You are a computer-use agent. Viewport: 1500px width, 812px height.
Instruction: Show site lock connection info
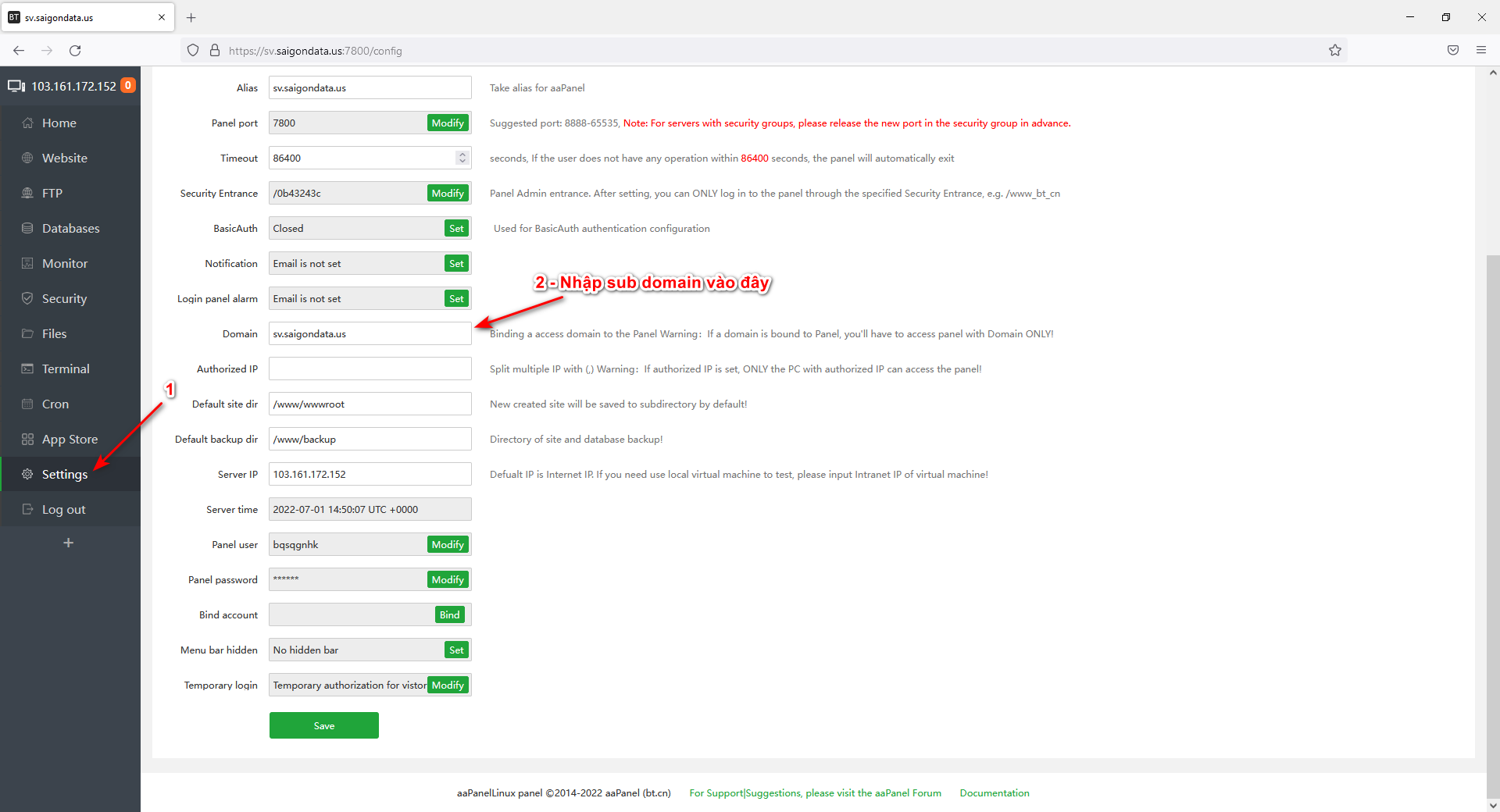215,51
